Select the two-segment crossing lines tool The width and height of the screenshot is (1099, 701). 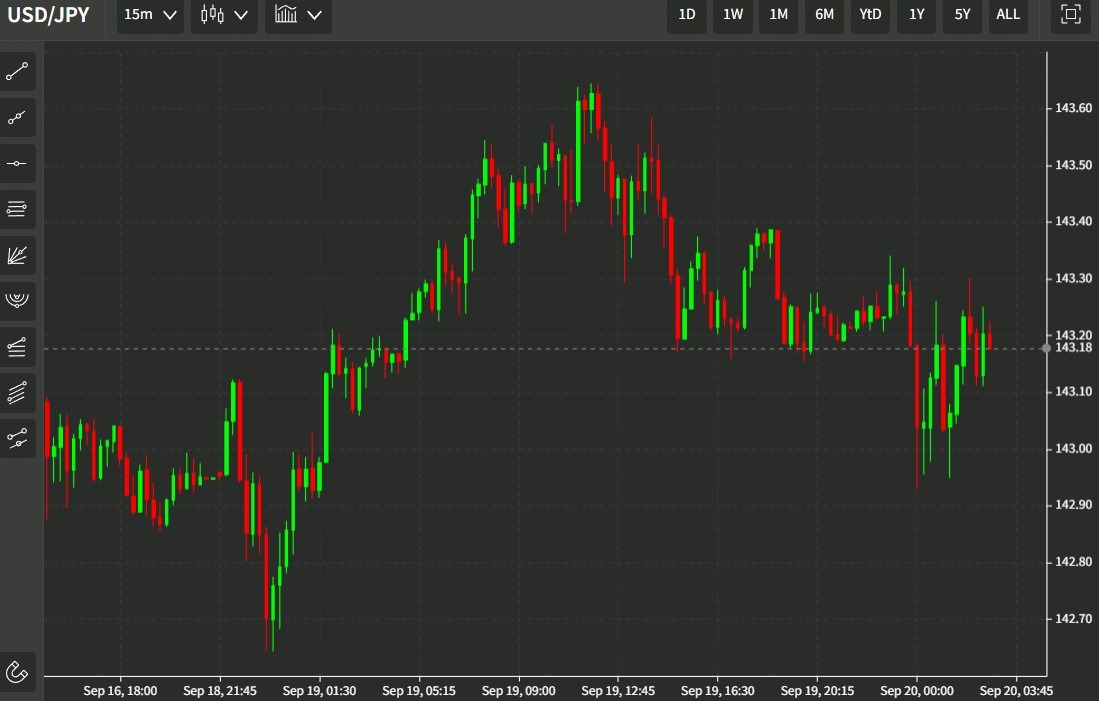click(x=17, y=439)
